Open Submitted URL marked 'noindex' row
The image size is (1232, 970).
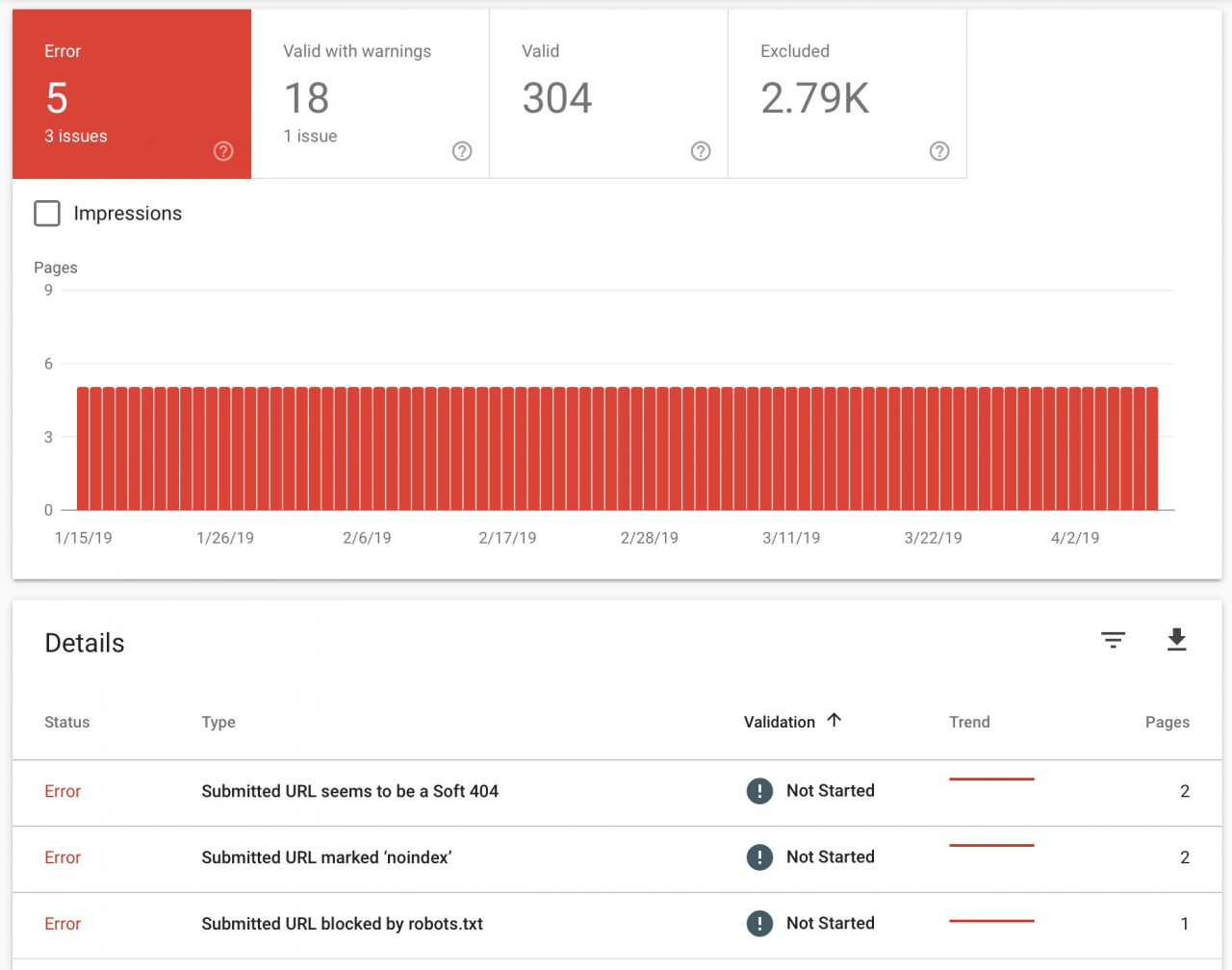click(x=326, y=857)
